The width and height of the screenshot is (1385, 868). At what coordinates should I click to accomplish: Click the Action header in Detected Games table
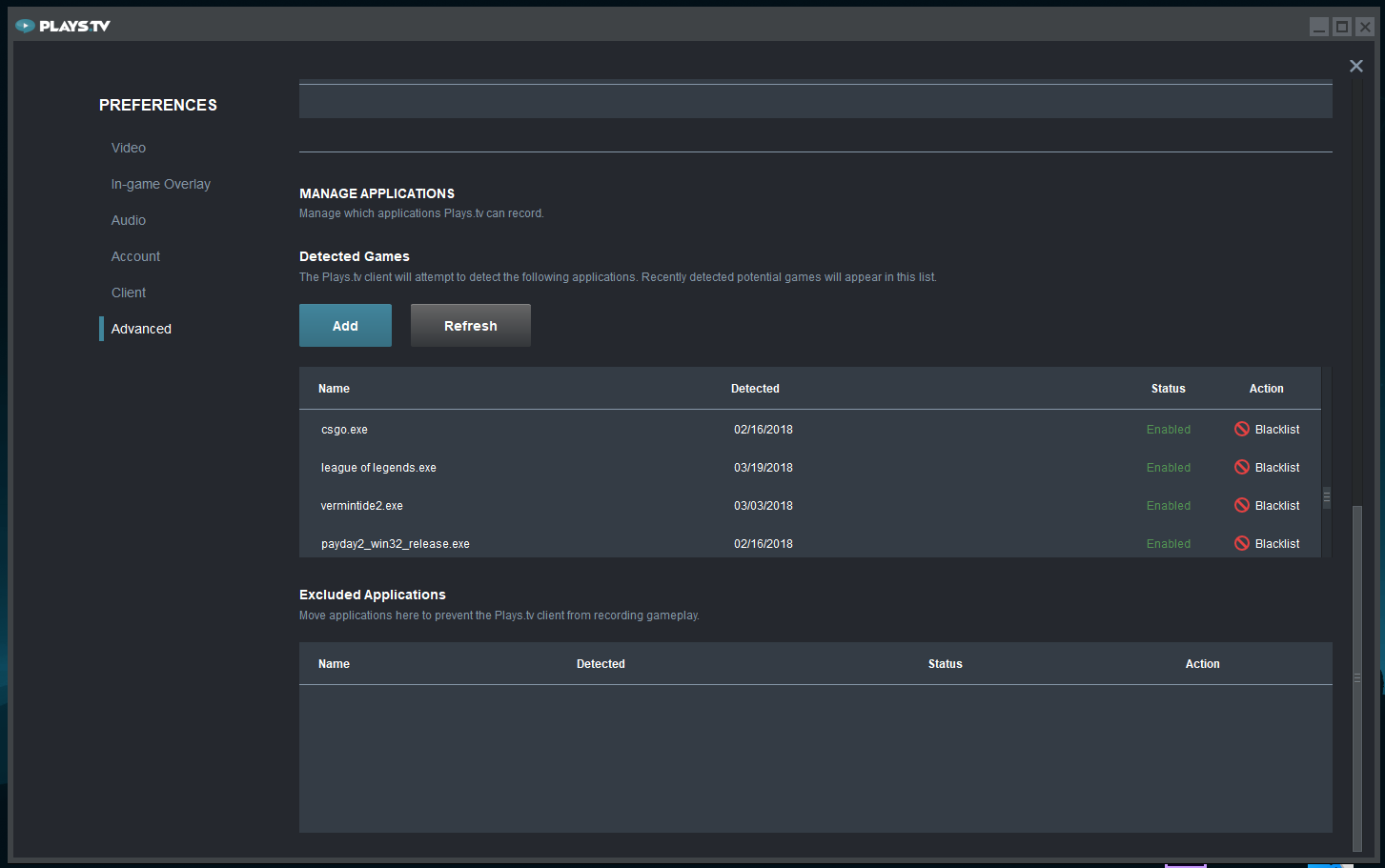[x=1267, y=389]
